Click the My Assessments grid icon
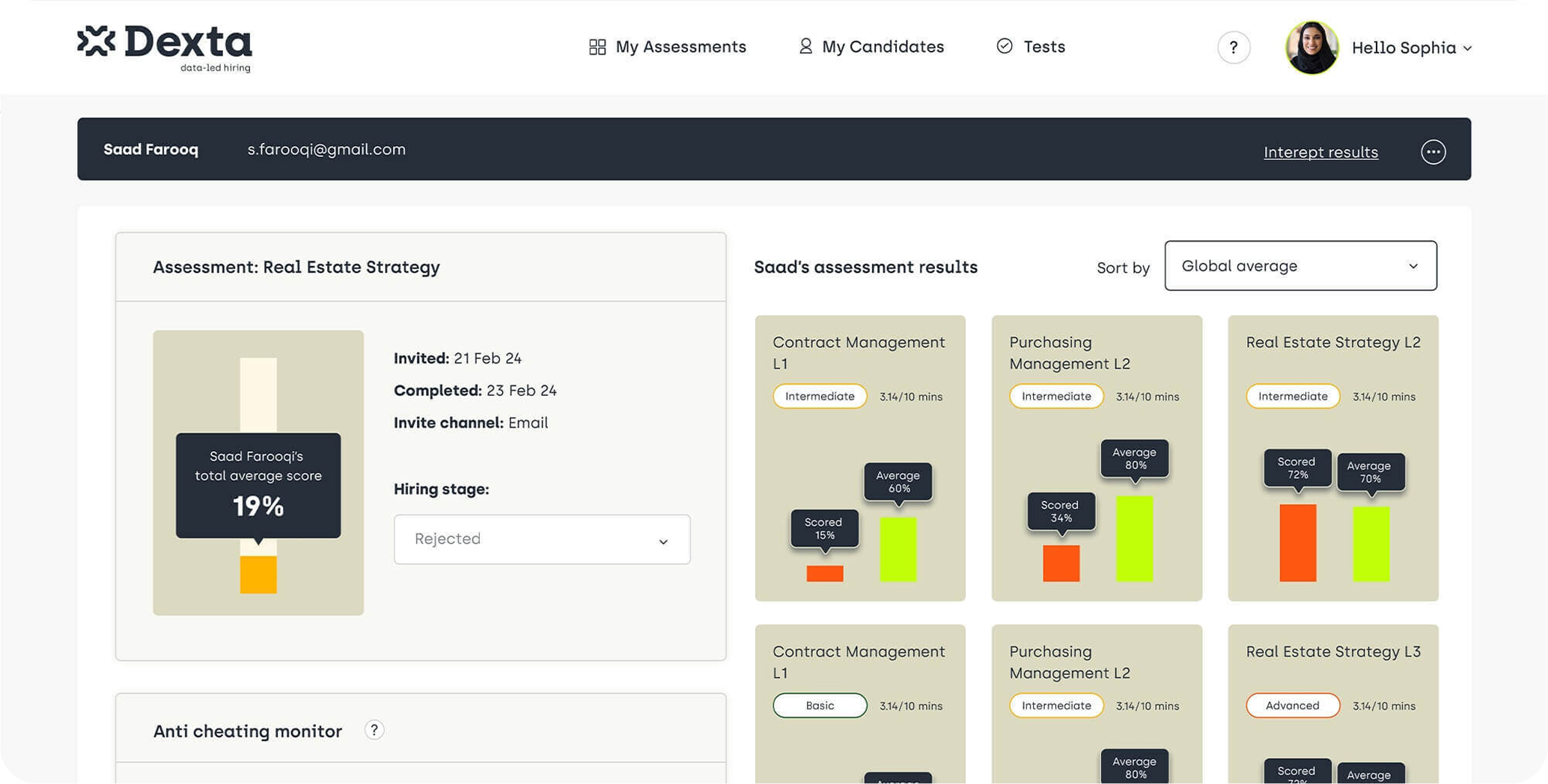 click(597, 47)
